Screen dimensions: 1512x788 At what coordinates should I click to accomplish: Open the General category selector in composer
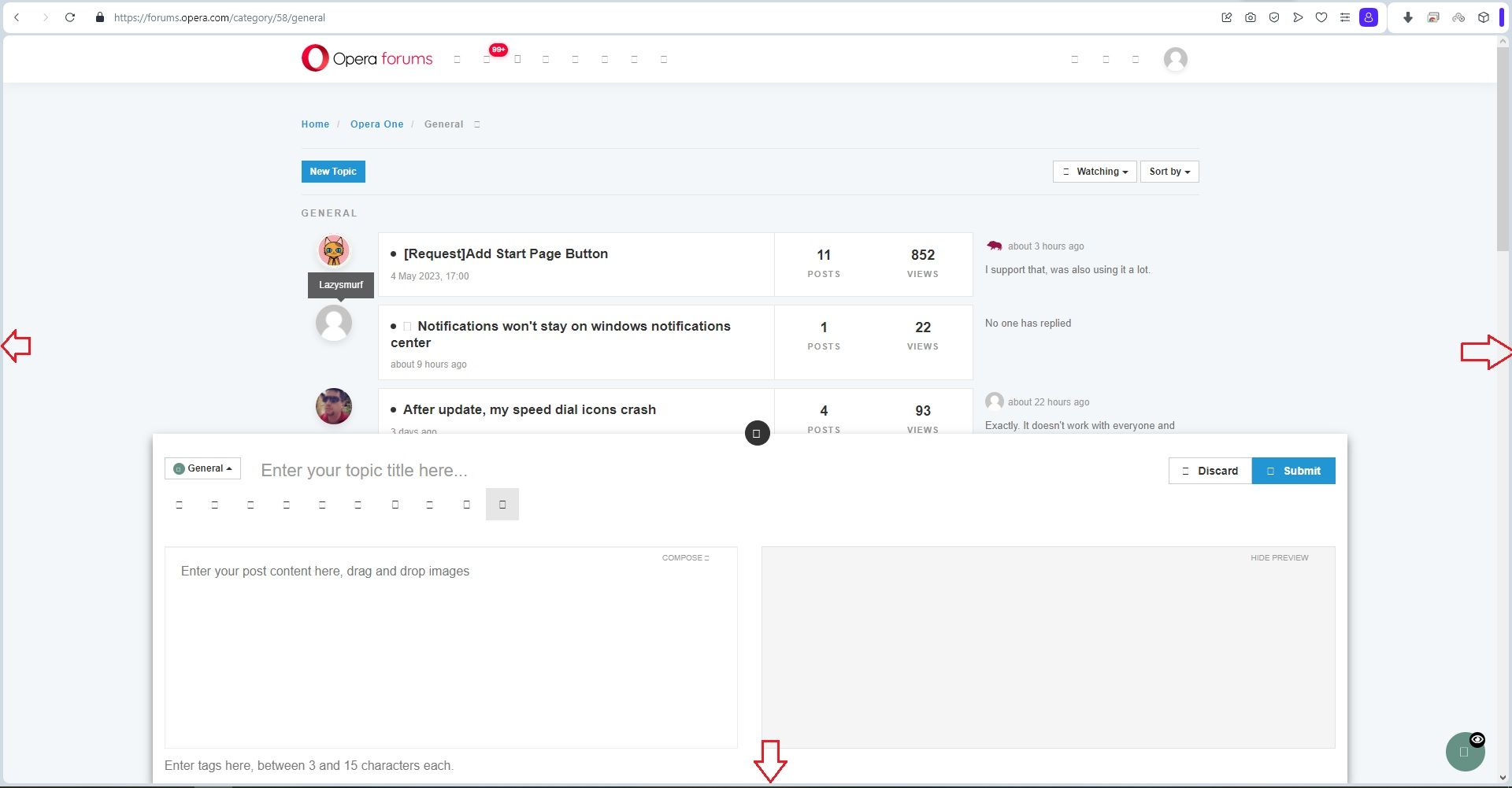pos(202,468)
